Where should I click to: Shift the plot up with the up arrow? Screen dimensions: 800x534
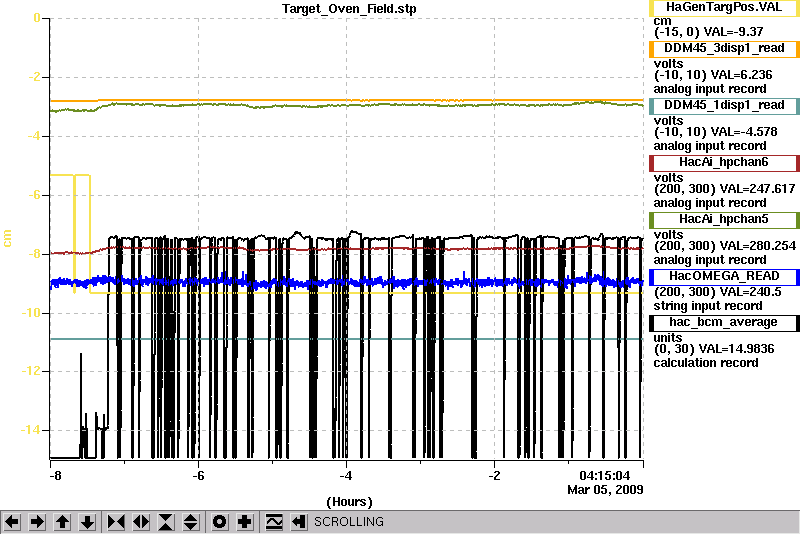click(62, 522)
